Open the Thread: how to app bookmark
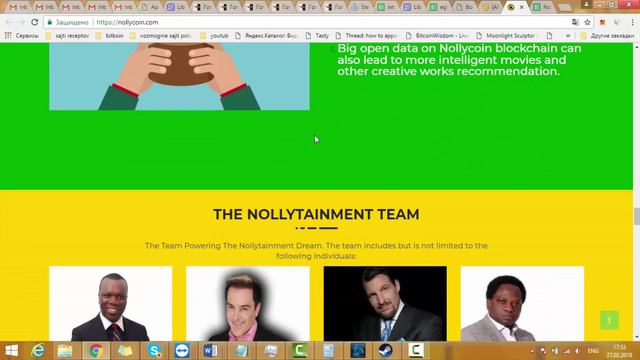 pos(366,36)
